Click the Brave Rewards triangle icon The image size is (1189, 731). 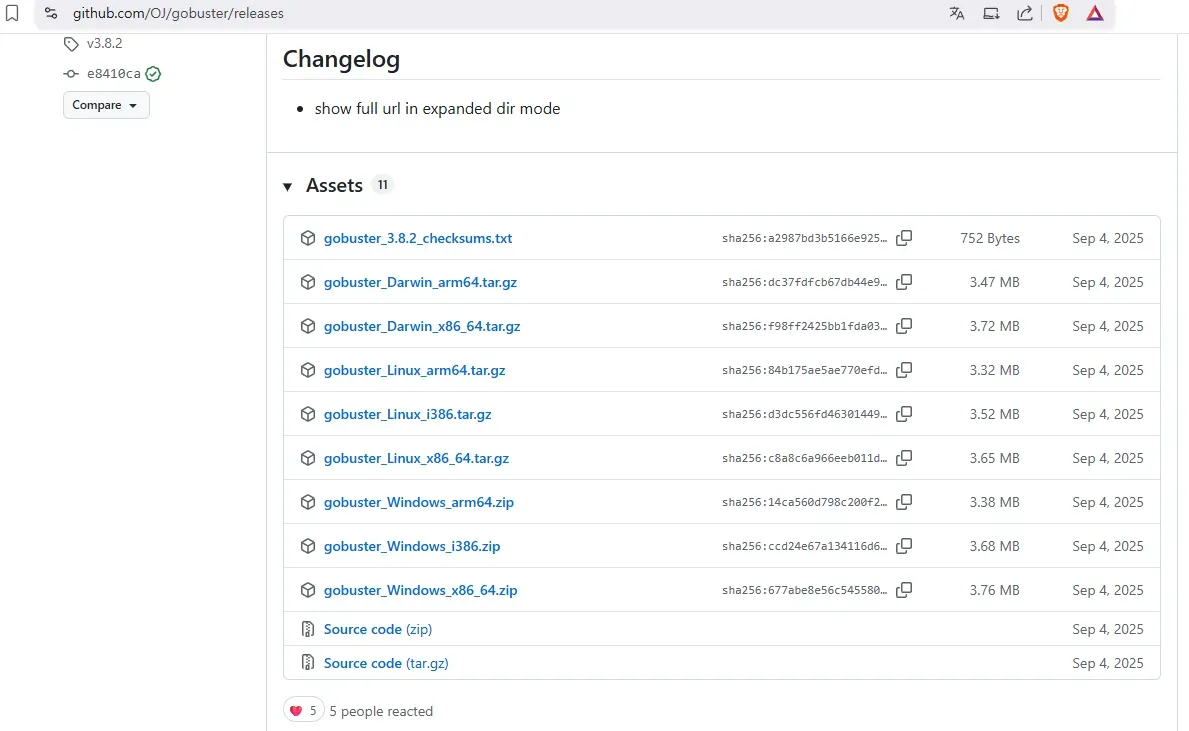tap(1095, 13)
